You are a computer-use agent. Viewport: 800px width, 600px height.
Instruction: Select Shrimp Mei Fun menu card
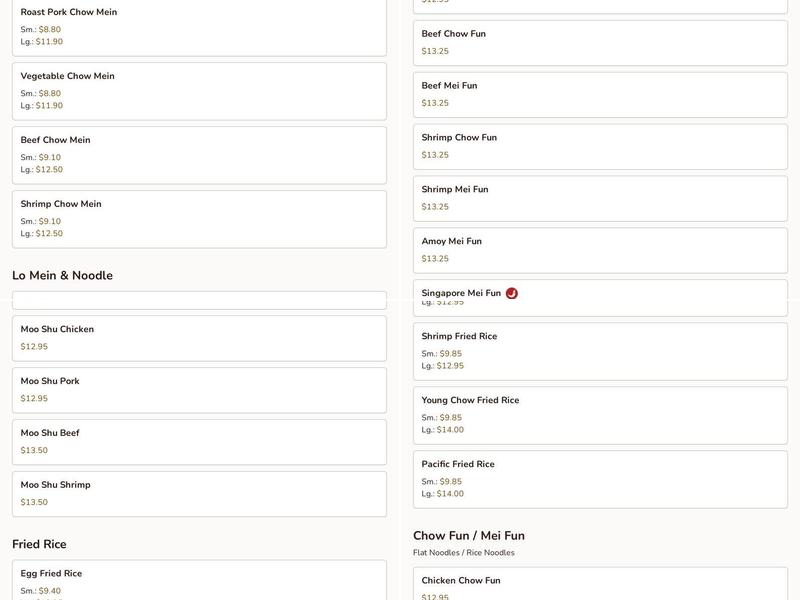pyautogui.click(x=600, y=198)
